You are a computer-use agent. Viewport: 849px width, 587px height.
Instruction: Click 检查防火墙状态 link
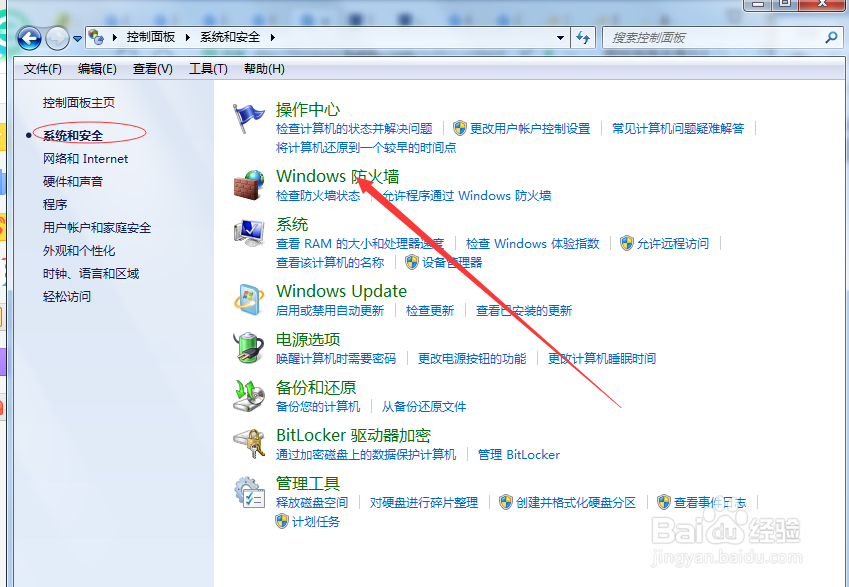318,195
